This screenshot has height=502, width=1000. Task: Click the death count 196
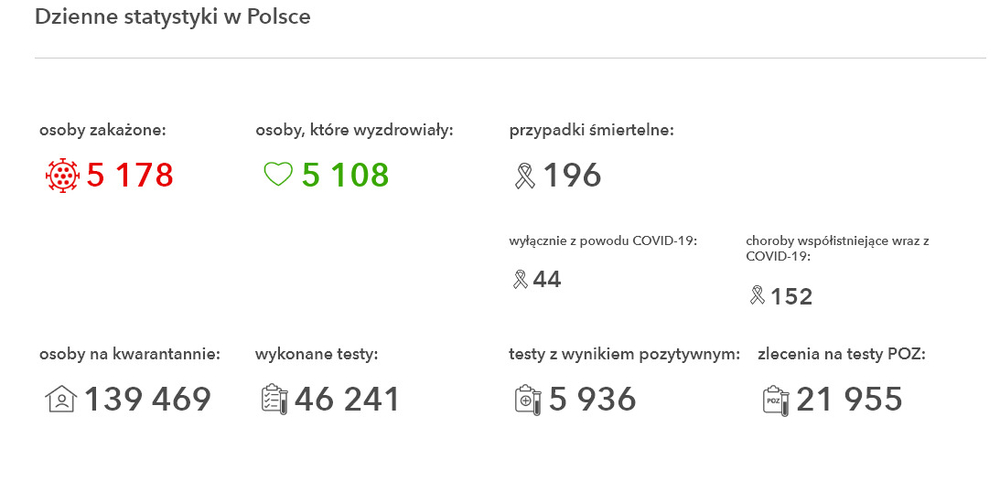[x=572, y=177]
